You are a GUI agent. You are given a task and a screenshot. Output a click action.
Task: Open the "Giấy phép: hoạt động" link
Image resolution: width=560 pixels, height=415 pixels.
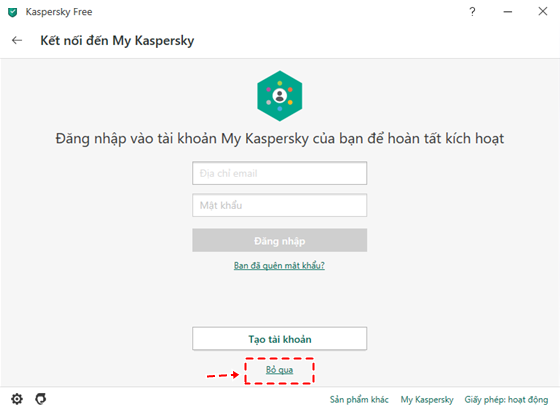[506, 400]
